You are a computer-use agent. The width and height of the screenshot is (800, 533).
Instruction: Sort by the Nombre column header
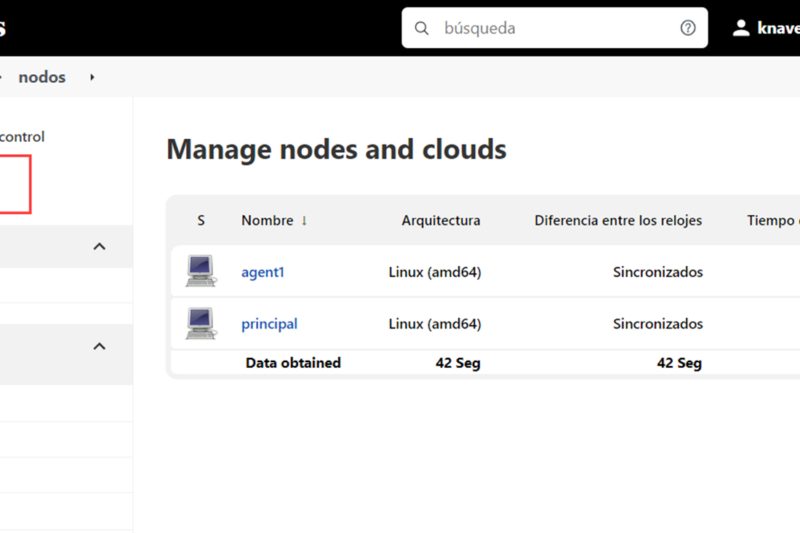click(267, 220)
